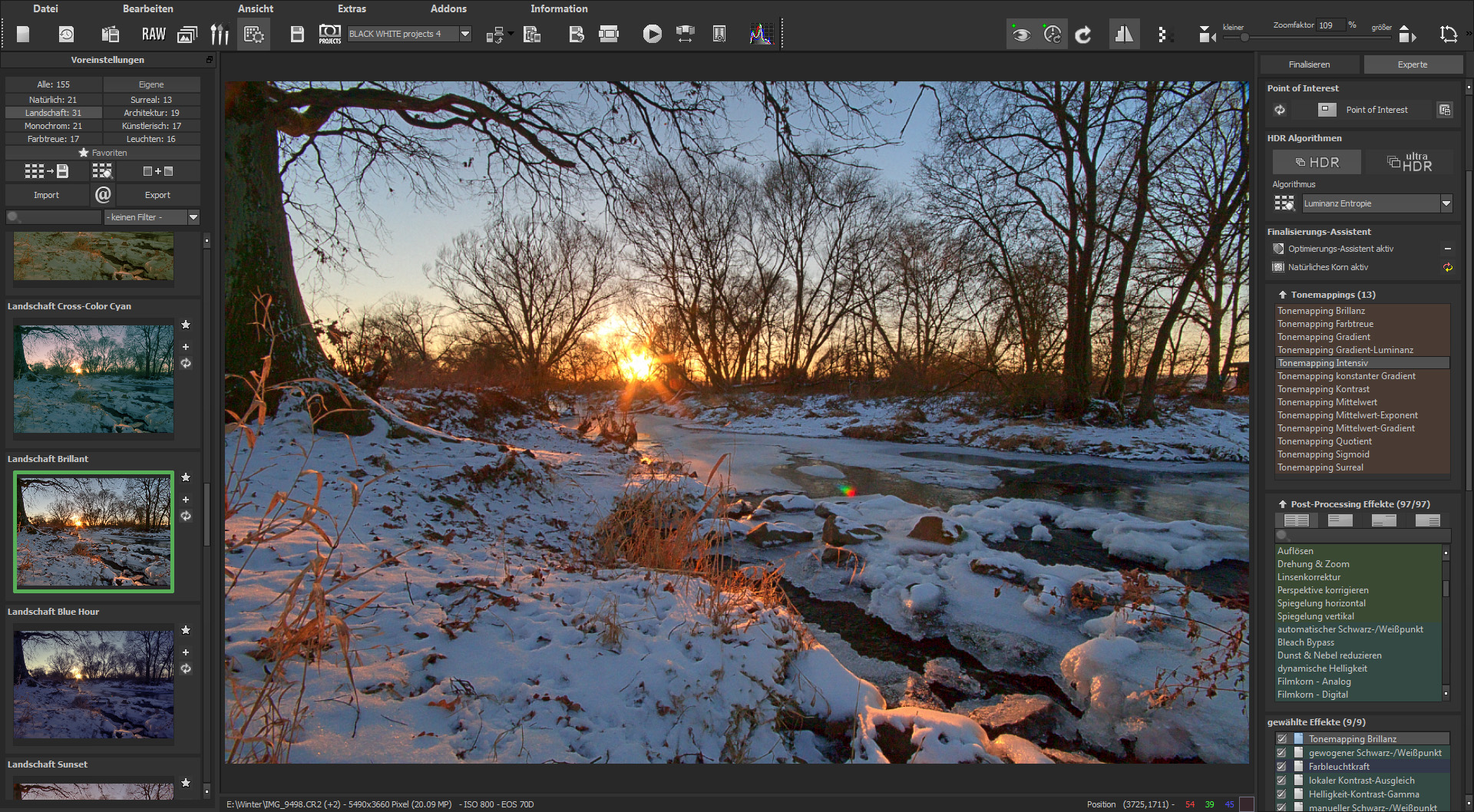Image resolution: width=1474 pixels, height=812 pixels.
Task: Toggle lokaler Kontrast-Ausgleich checkbox
Action: 1281,780
